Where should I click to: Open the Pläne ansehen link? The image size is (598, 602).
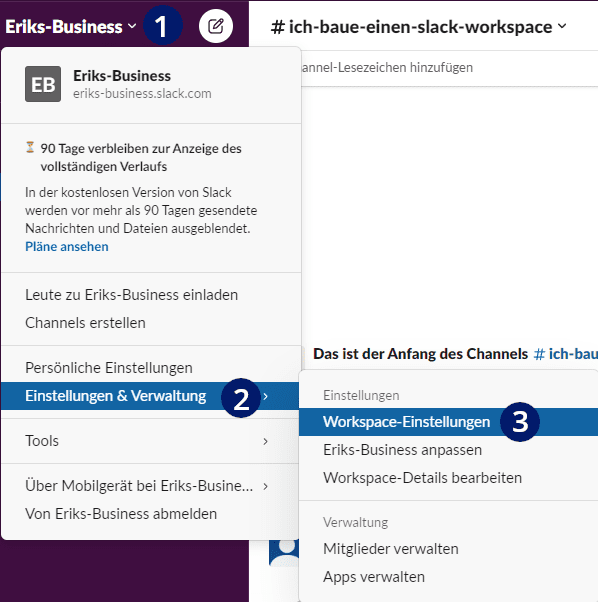pos(67,246)
